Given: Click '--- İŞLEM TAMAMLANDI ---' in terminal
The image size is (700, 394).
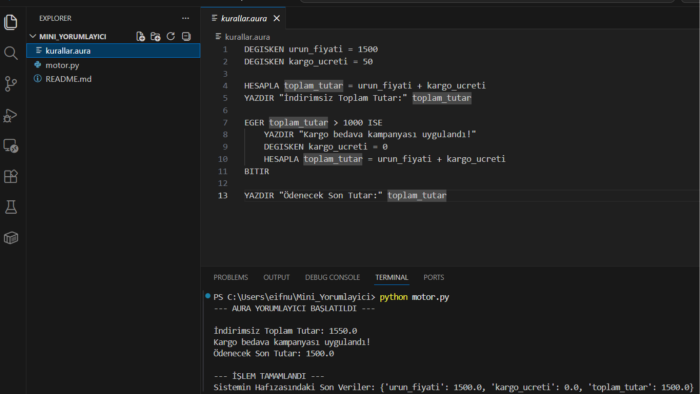Looking at the screenshot, I should [x=269, y=376].
